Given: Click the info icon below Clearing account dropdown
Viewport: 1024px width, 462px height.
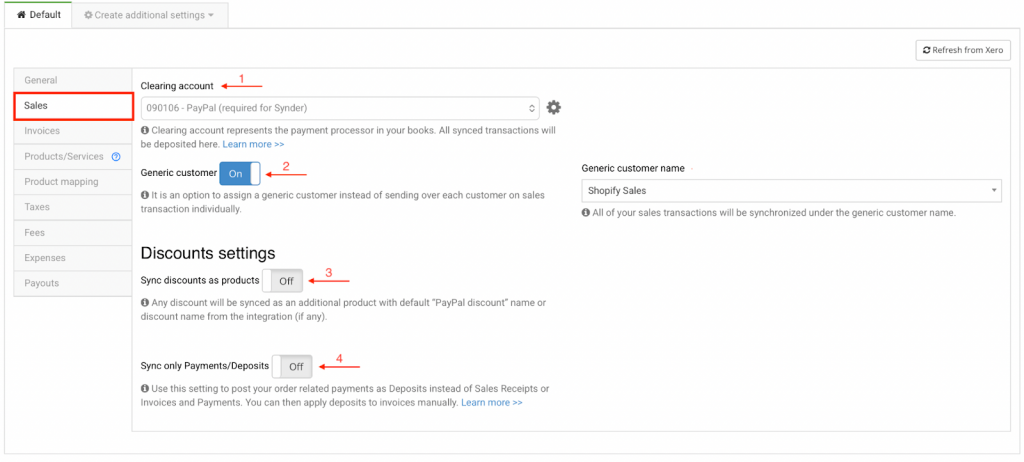Looking at the screenshot, I should coord(145,130).
